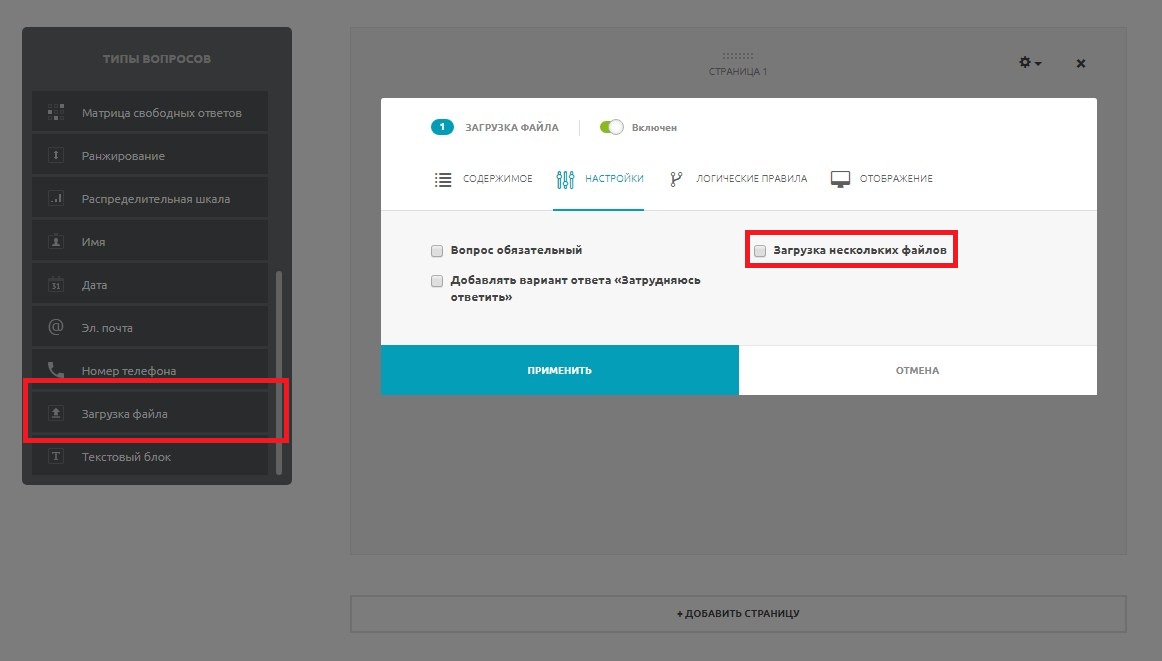Click the Отмена button
1162x661 pixels.
tap(917, 370)
